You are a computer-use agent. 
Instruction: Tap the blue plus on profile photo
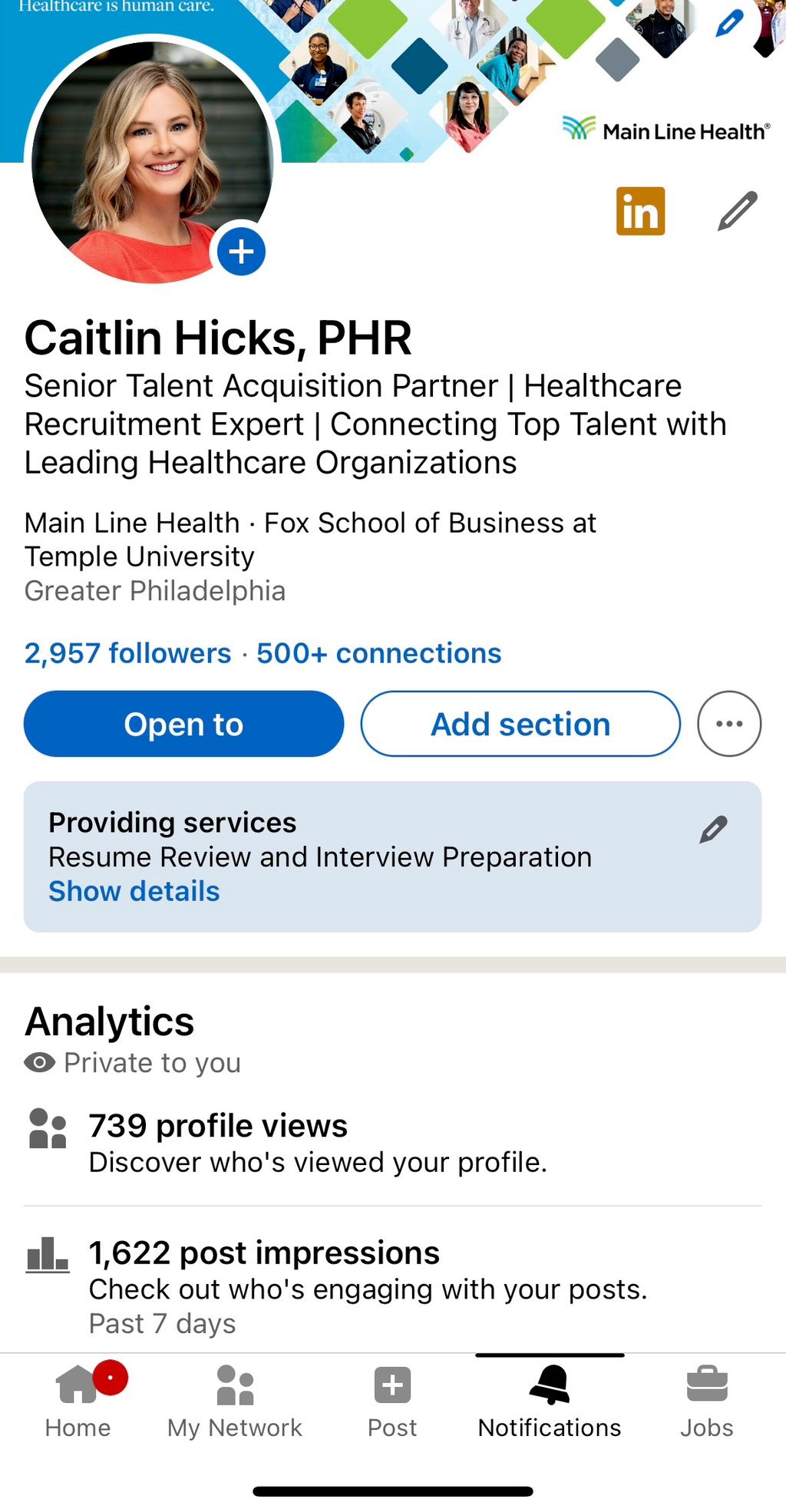click(x=241, y=251)
